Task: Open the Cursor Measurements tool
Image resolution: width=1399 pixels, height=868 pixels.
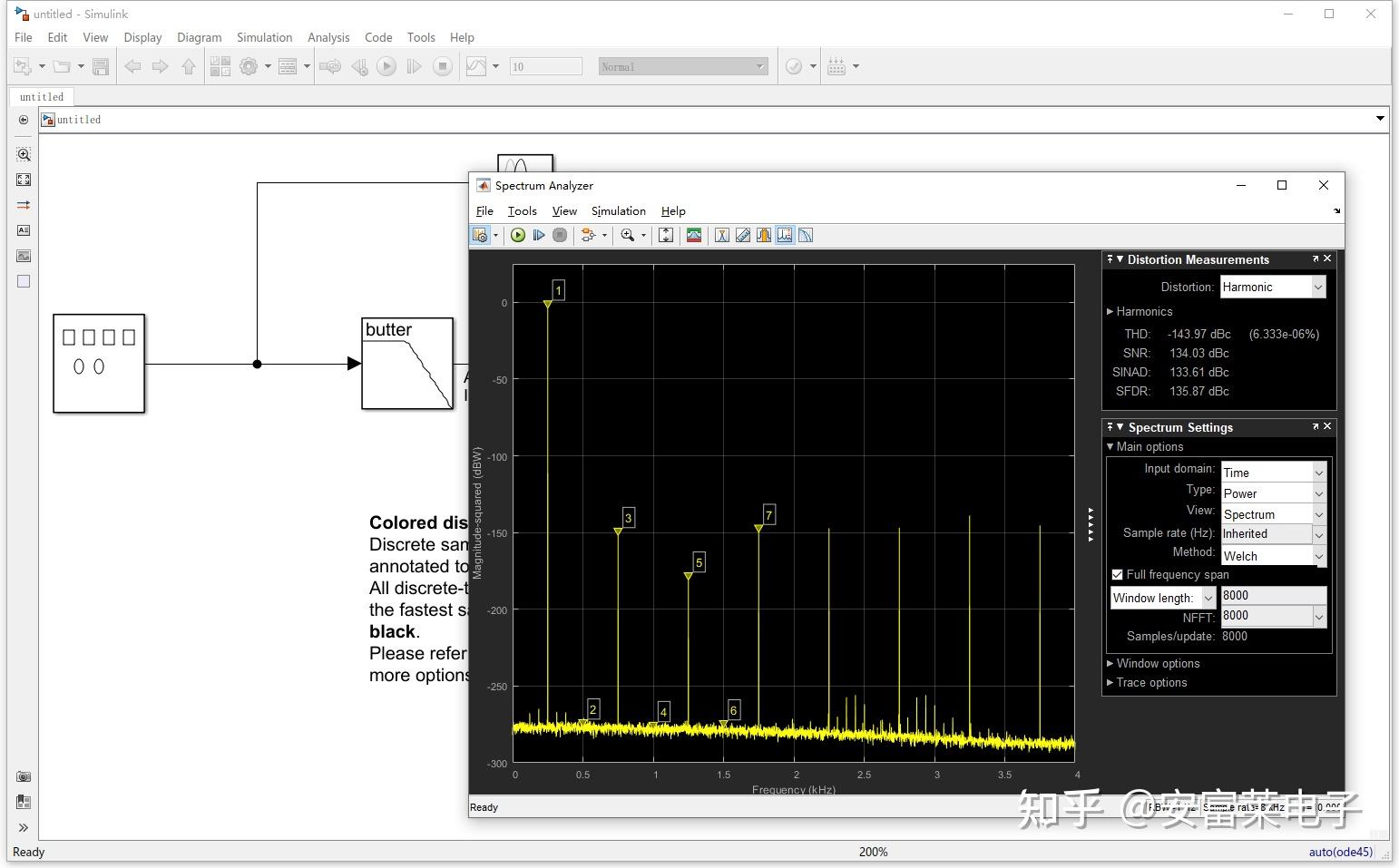Action: click(743, 235)
